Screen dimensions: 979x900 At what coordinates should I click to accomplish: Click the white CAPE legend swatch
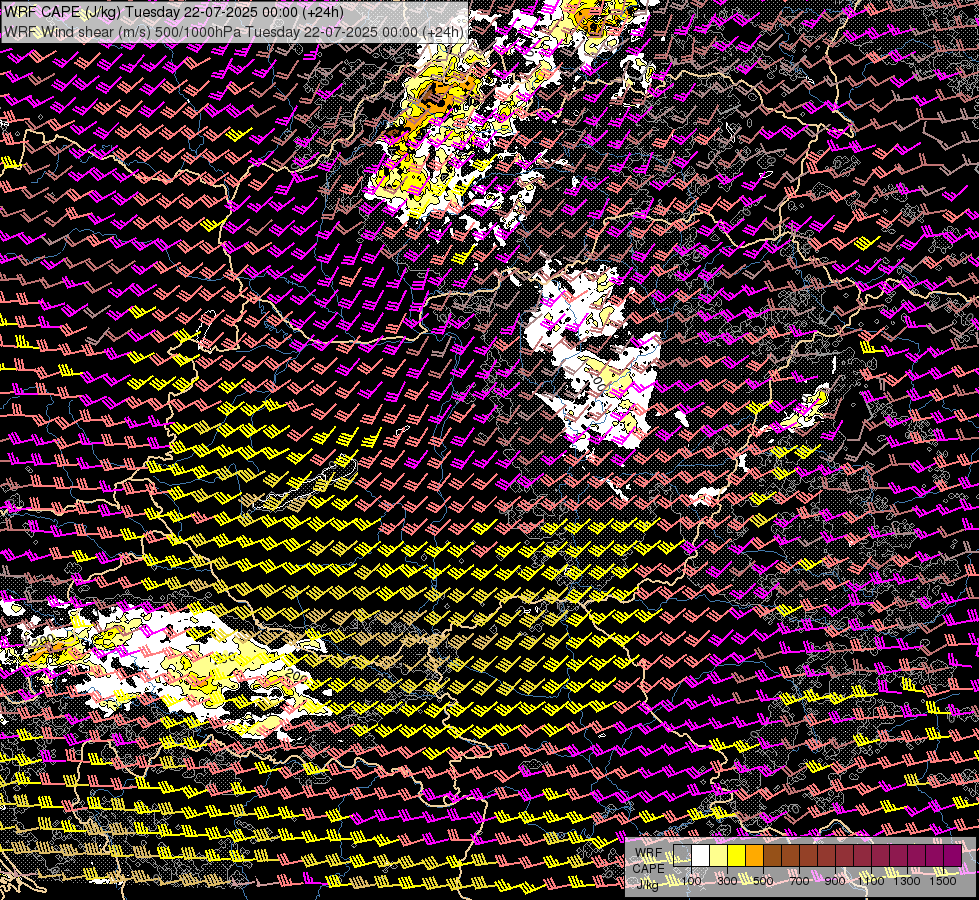701,856
